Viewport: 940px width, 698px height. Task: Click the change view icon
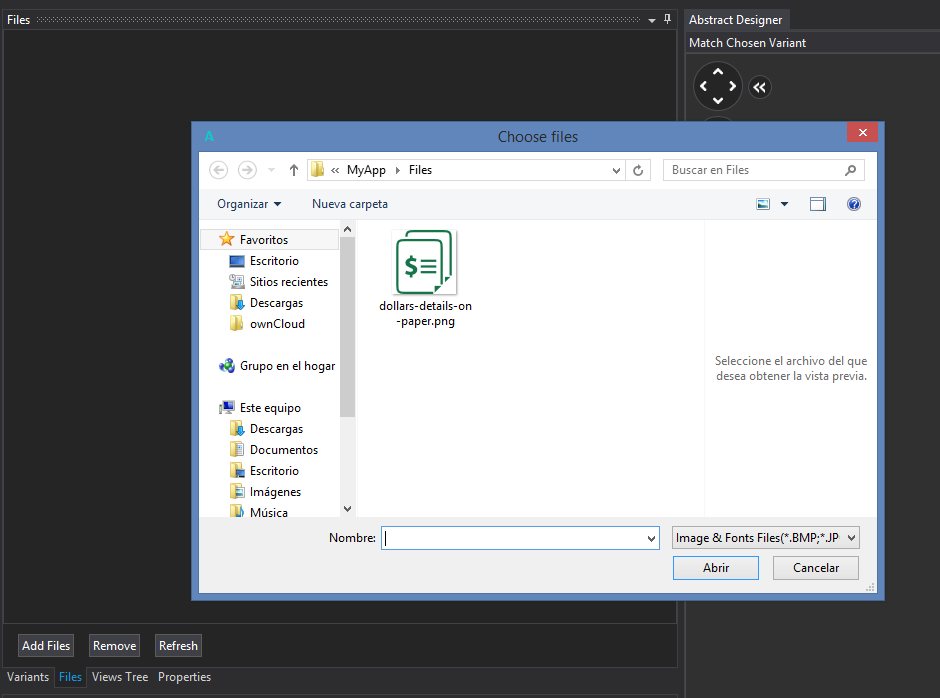tap(764, 204)
